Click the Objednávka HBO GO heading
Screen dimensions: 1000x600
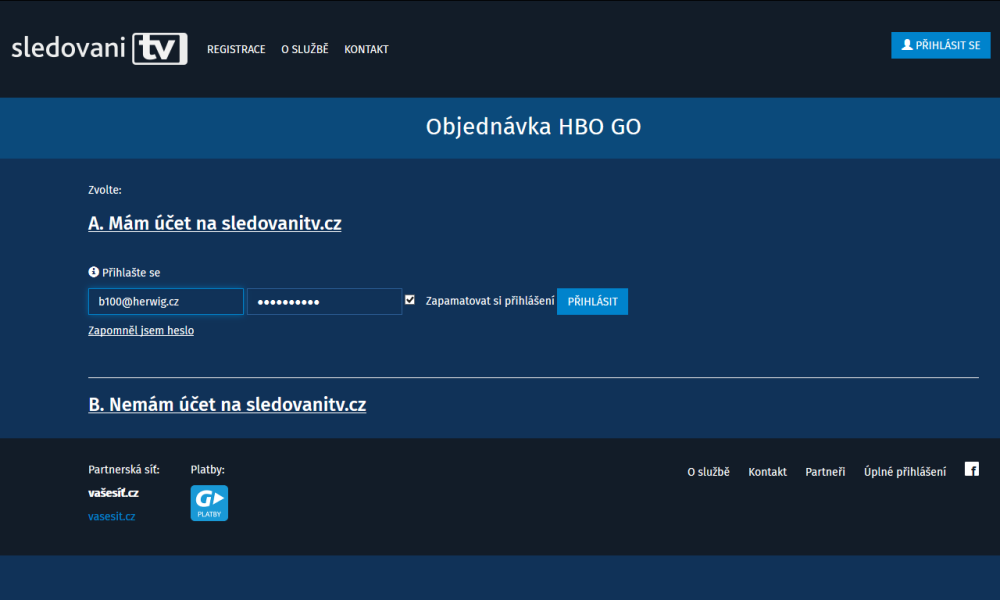point(533,127)
